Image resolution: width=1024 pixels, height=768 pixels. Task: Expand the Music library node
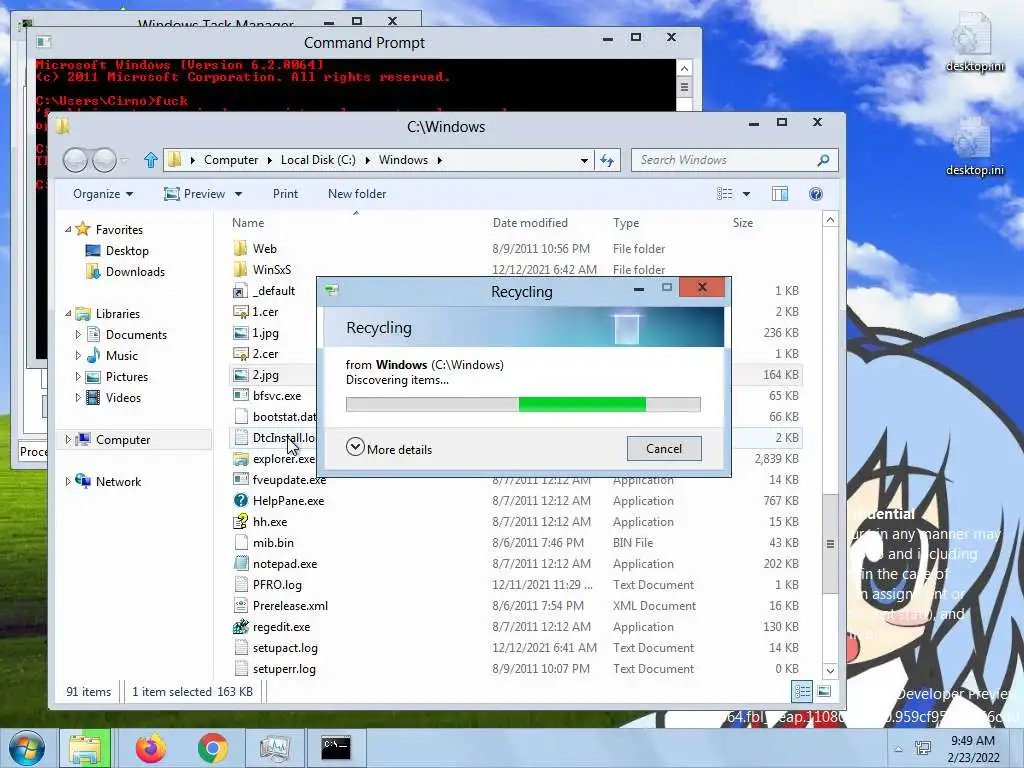point(78,355)
